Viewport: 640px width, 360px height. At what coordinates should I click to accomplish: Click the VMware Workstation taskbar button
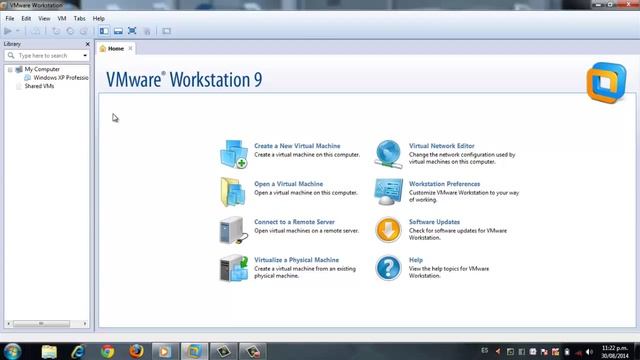[x=194, y=351]
